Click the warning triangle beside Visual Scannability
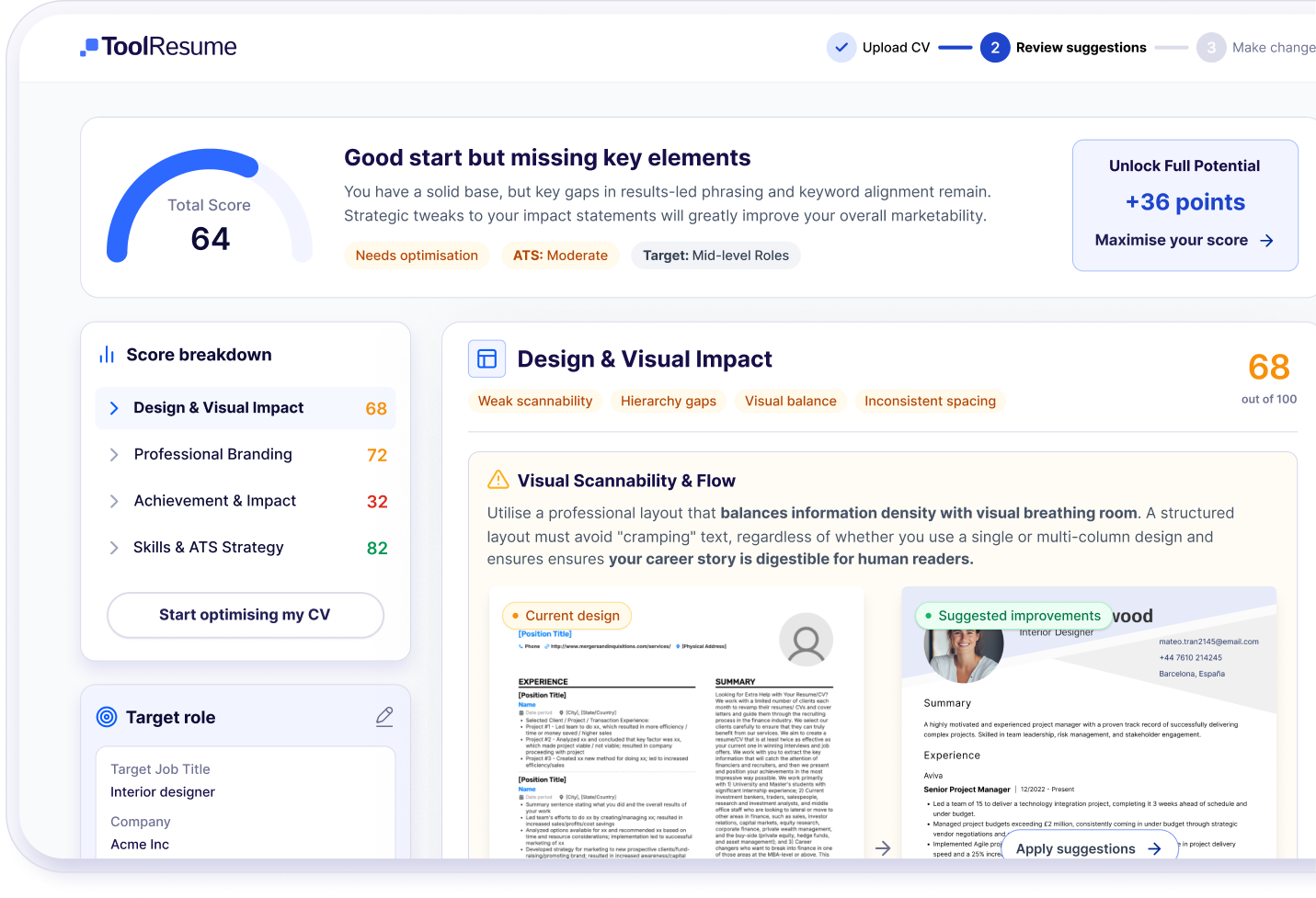This screenshot has height=898, width=1316. click(498, 480)
